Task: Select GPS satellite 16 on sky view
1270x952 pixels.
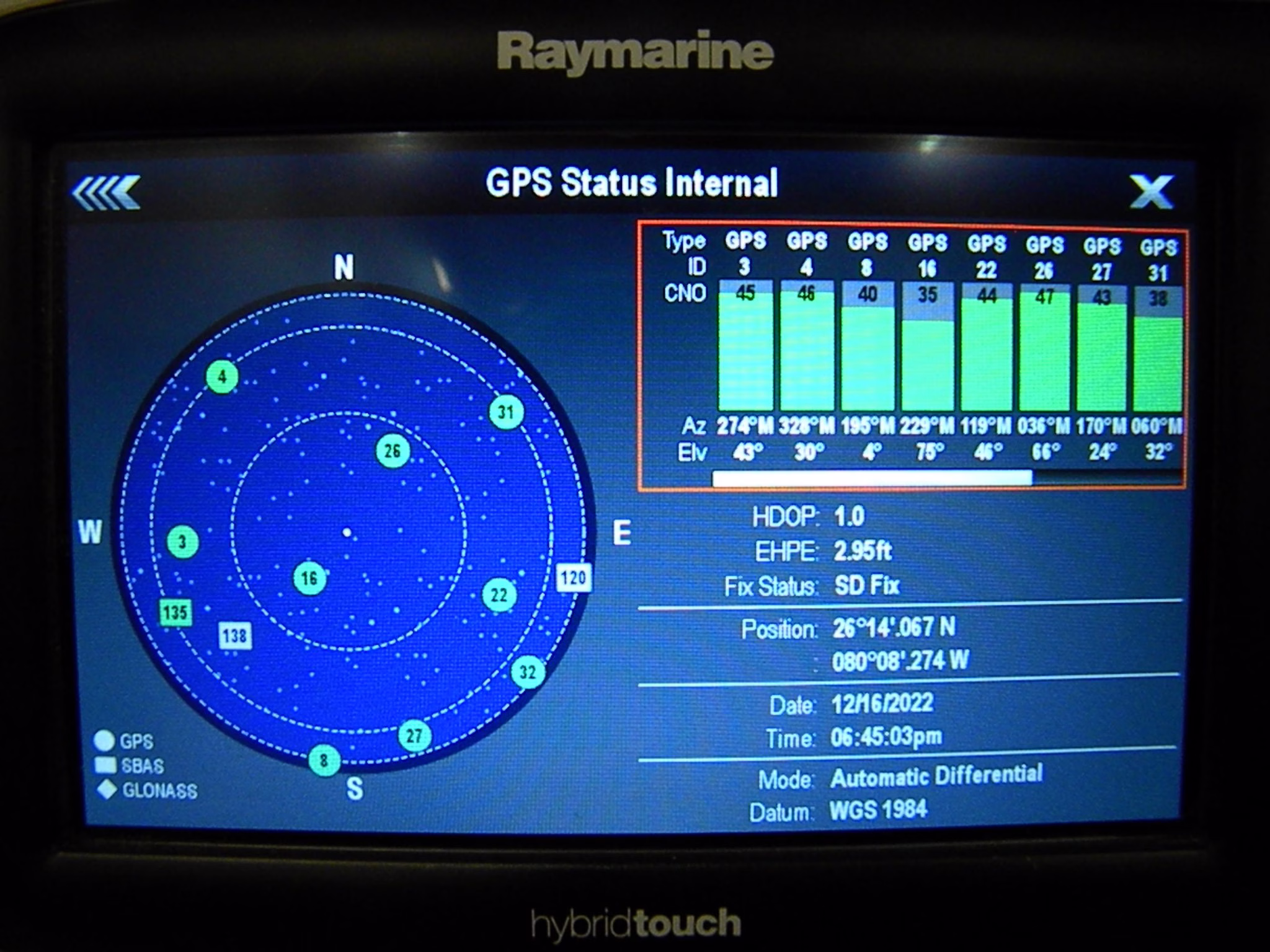Action: coord(309,578)
